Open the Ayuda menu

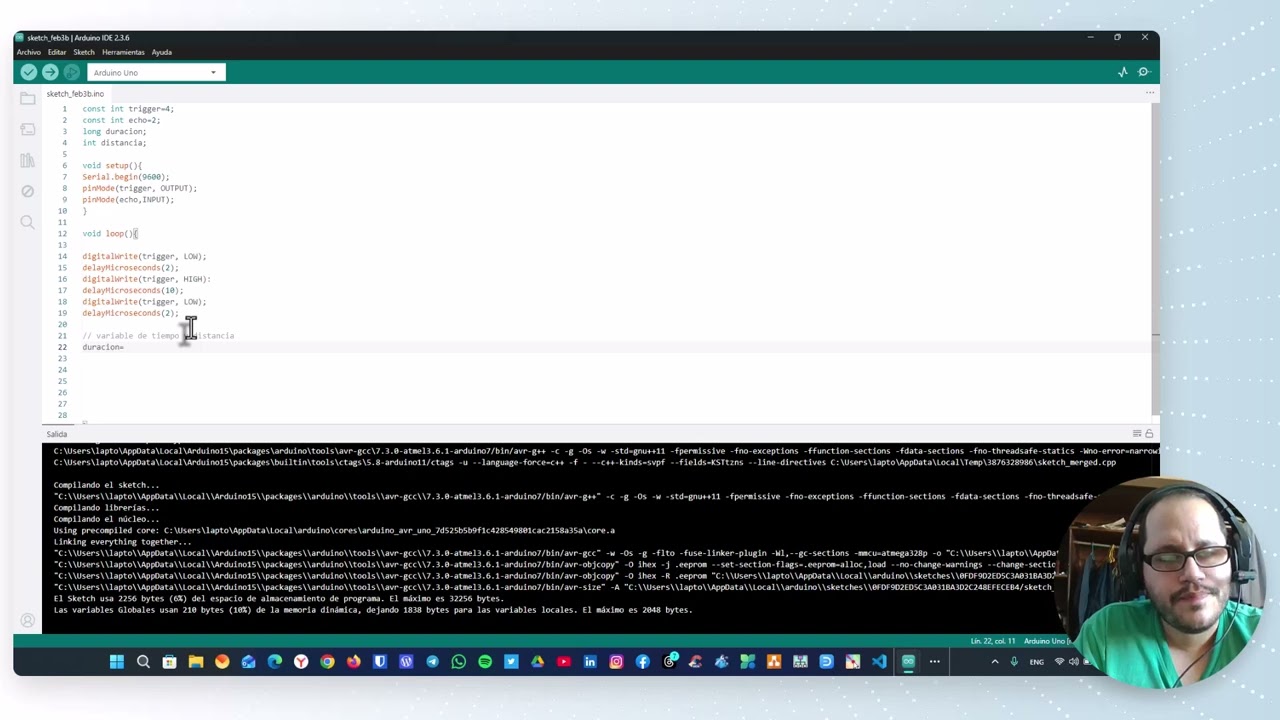pos(162,52)
